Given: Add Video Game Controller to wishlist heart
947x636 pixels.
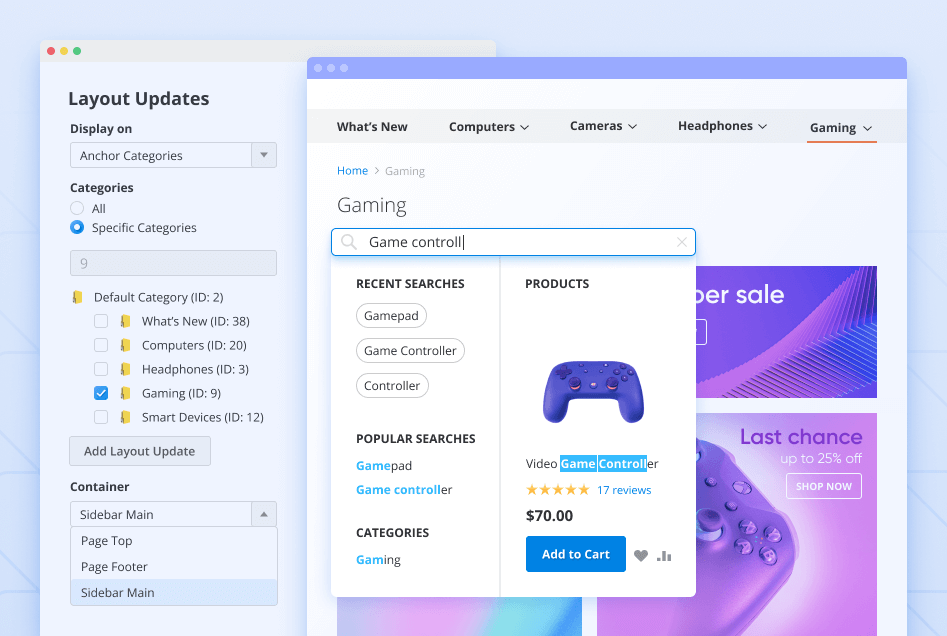Looking at the screenshot, I should 641,556.
